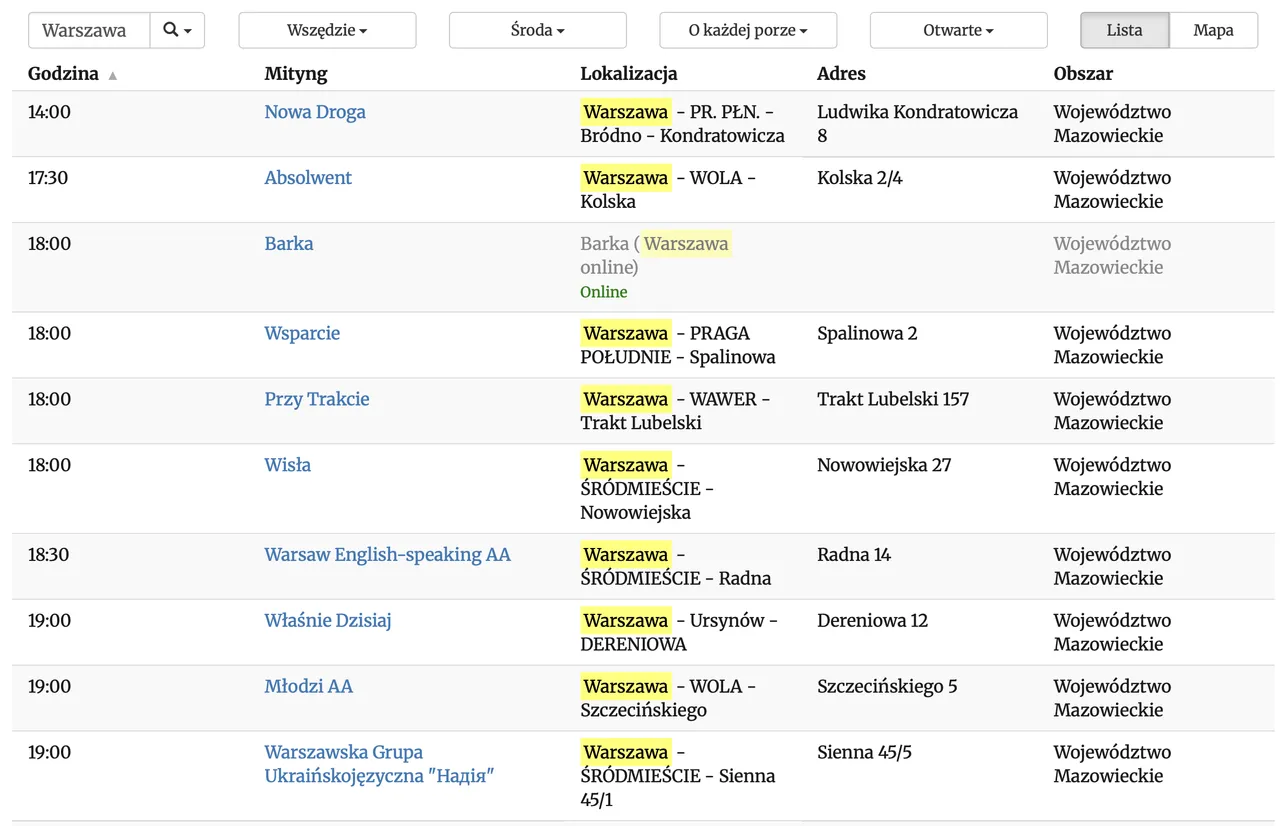This screenshot has width=1280, height=826.
Task: Open the Absolwent meeting link
Action: 308,178
